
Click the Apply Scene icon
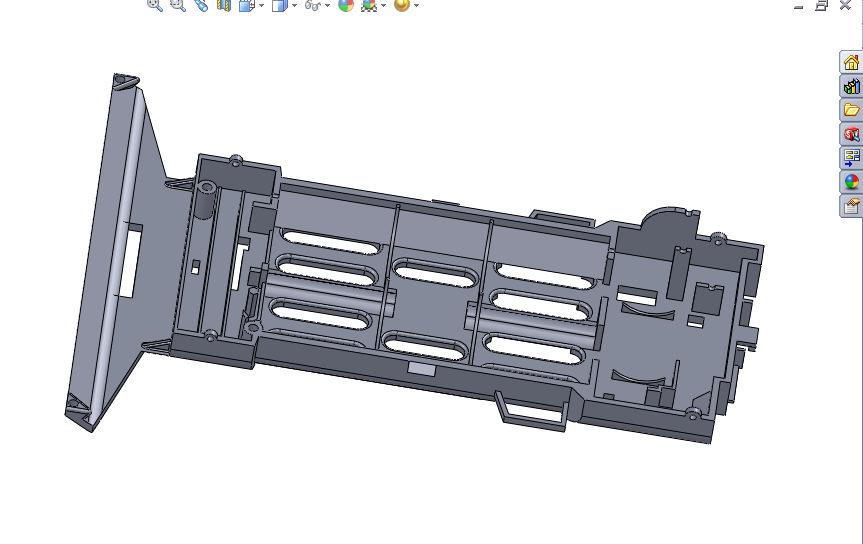369,5
